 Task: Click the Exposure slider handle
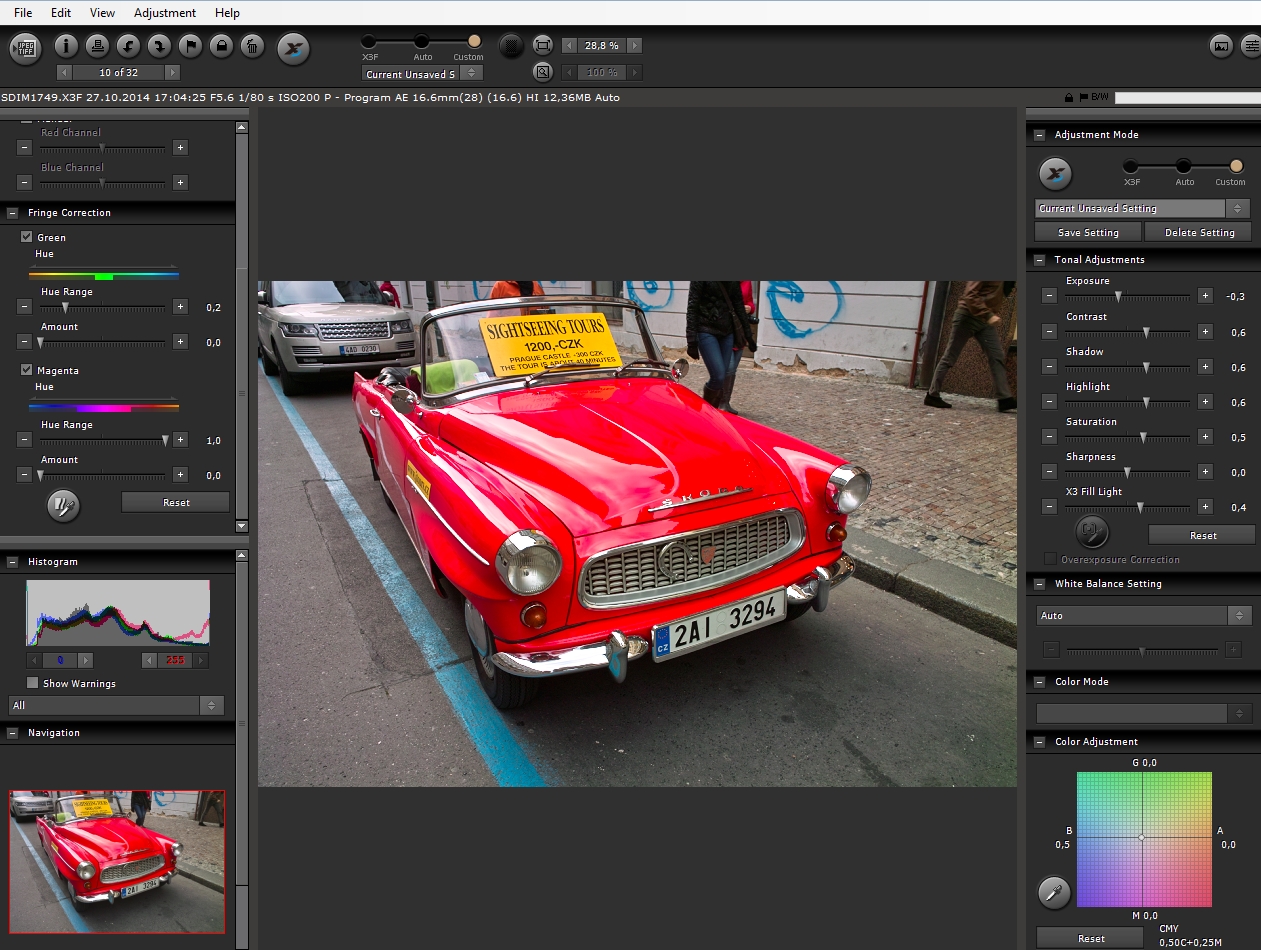tap(1119, 296)
